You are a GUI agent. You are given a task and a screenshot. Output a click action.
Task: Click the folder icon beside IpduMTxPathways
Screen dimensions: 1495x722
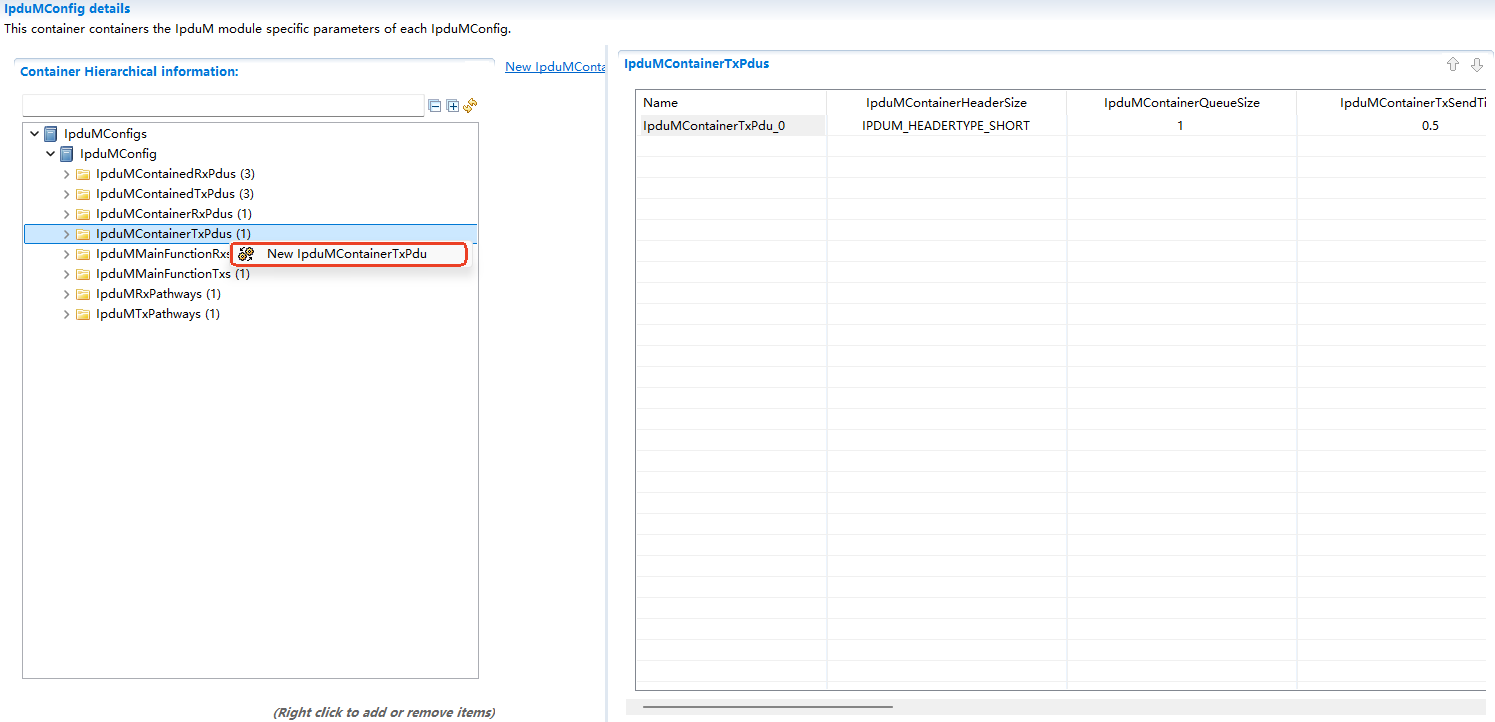point(83,313)
